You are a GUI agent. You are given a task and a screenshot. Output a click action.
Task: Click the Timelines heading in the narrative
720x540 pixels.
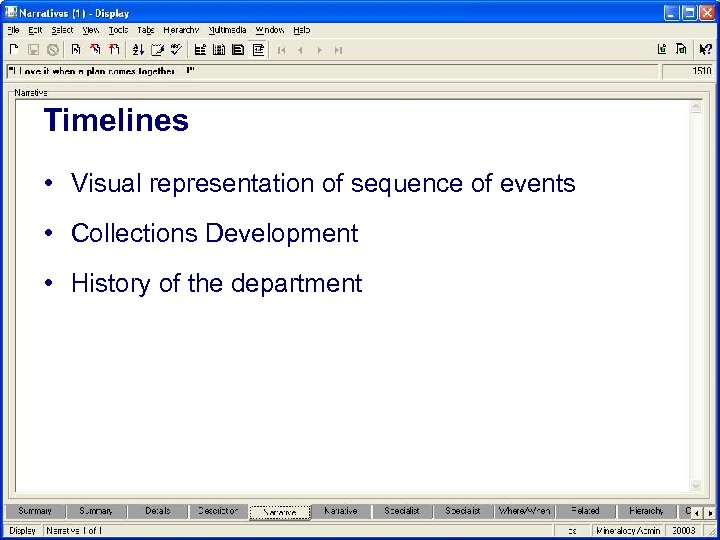[x=116, y=120]
